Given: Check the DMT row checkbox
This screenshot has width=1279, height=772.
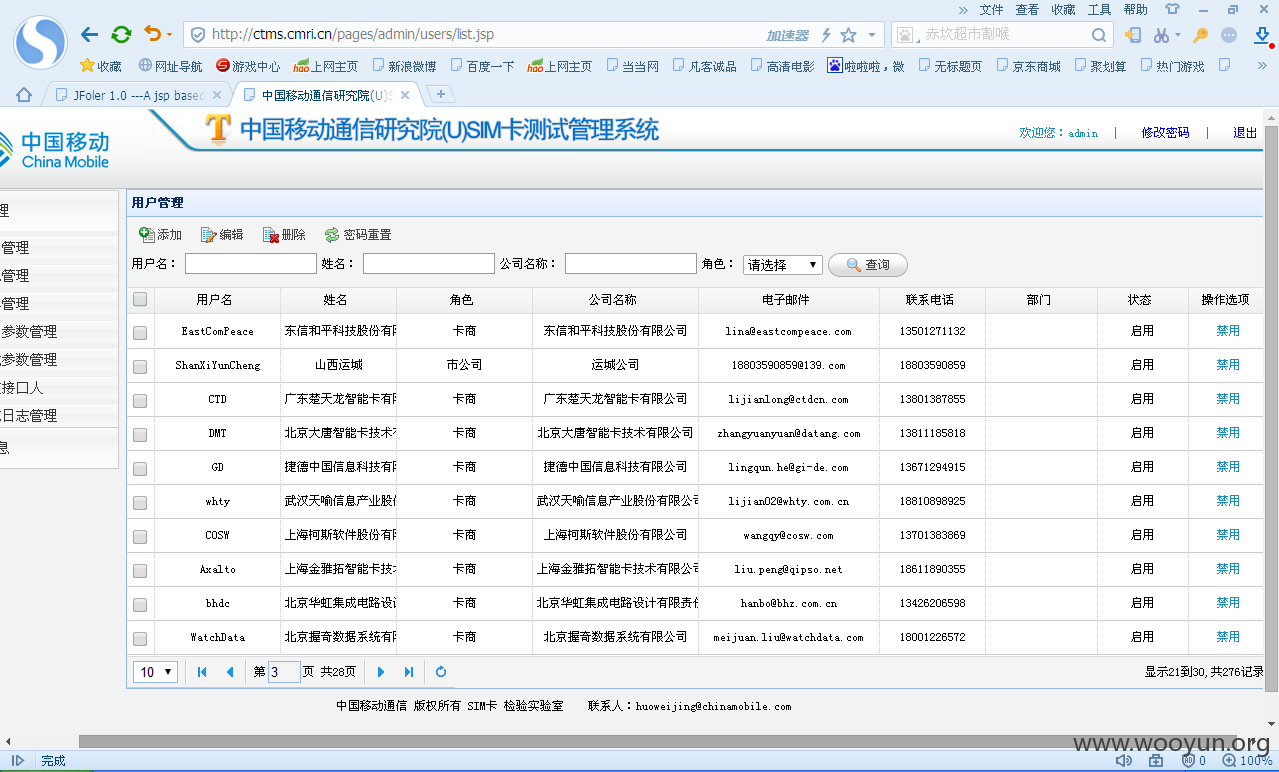Looking at the screenshot, I should [x=140, y=434].
